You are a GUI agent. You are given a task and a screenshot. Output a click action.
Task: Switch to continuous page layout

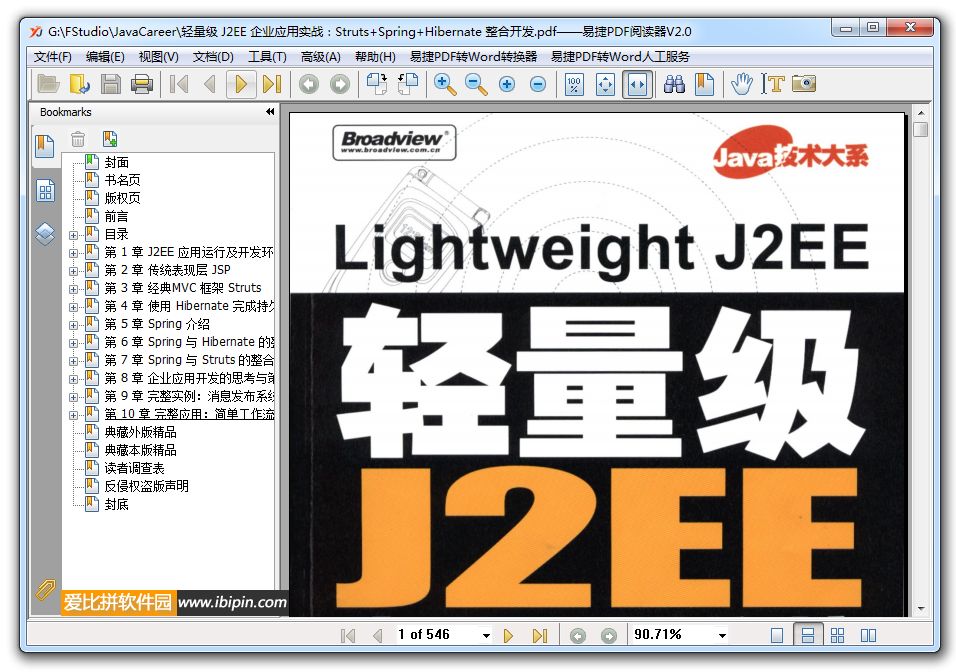808,635
